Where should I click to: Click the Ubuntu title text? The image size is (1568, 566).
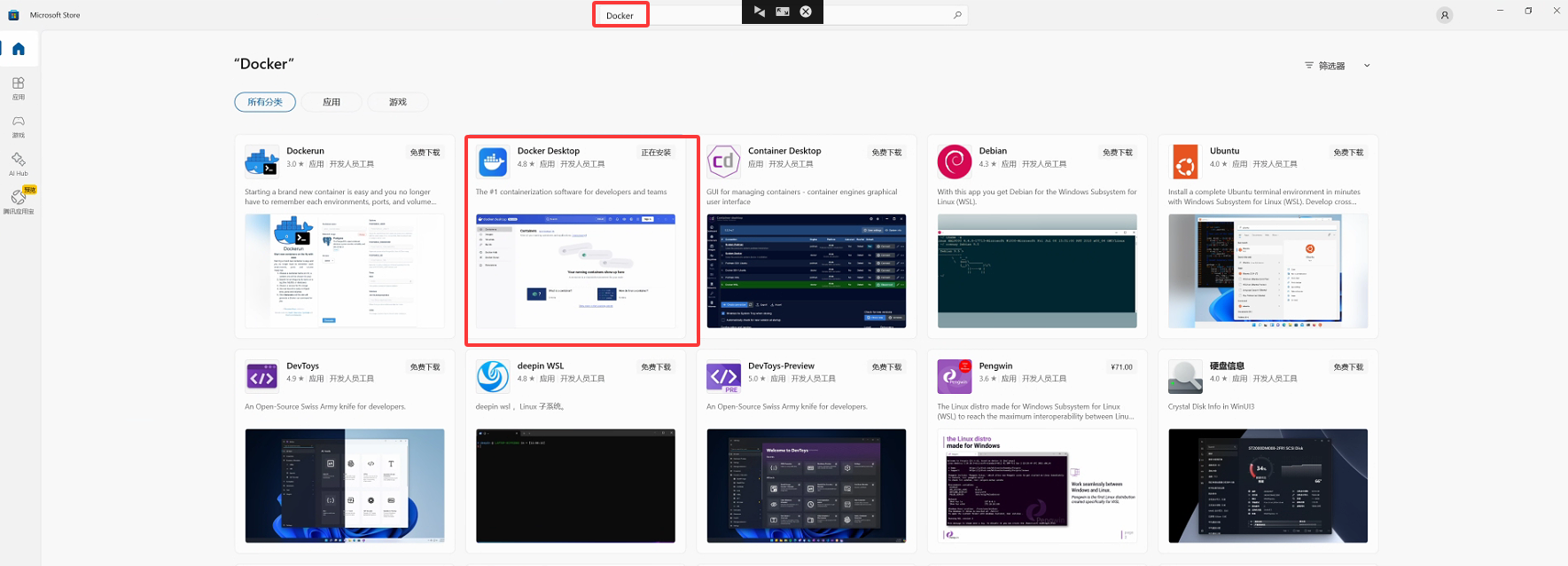[x=1224, y=151]
